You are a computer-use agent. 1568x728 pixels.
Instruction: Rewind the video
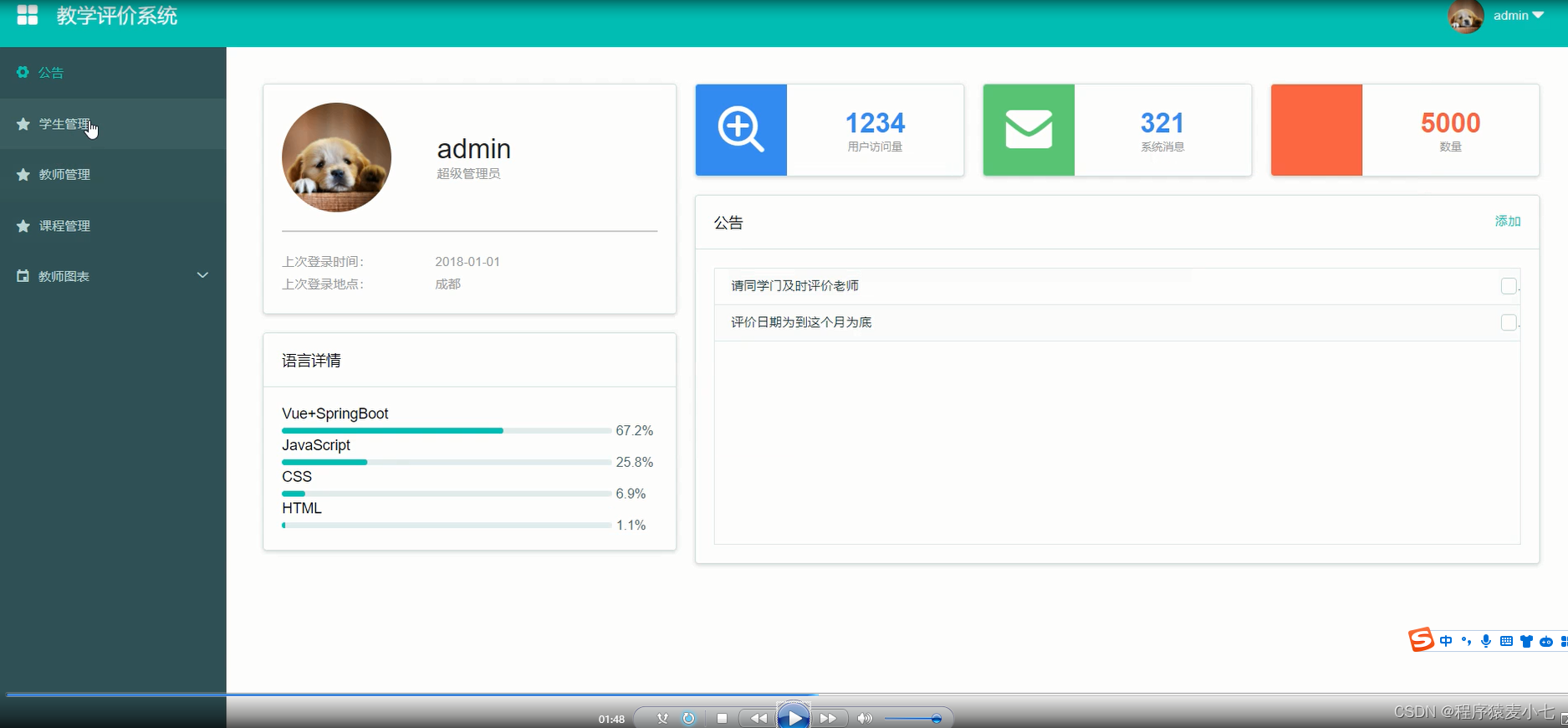pos(758,718)
